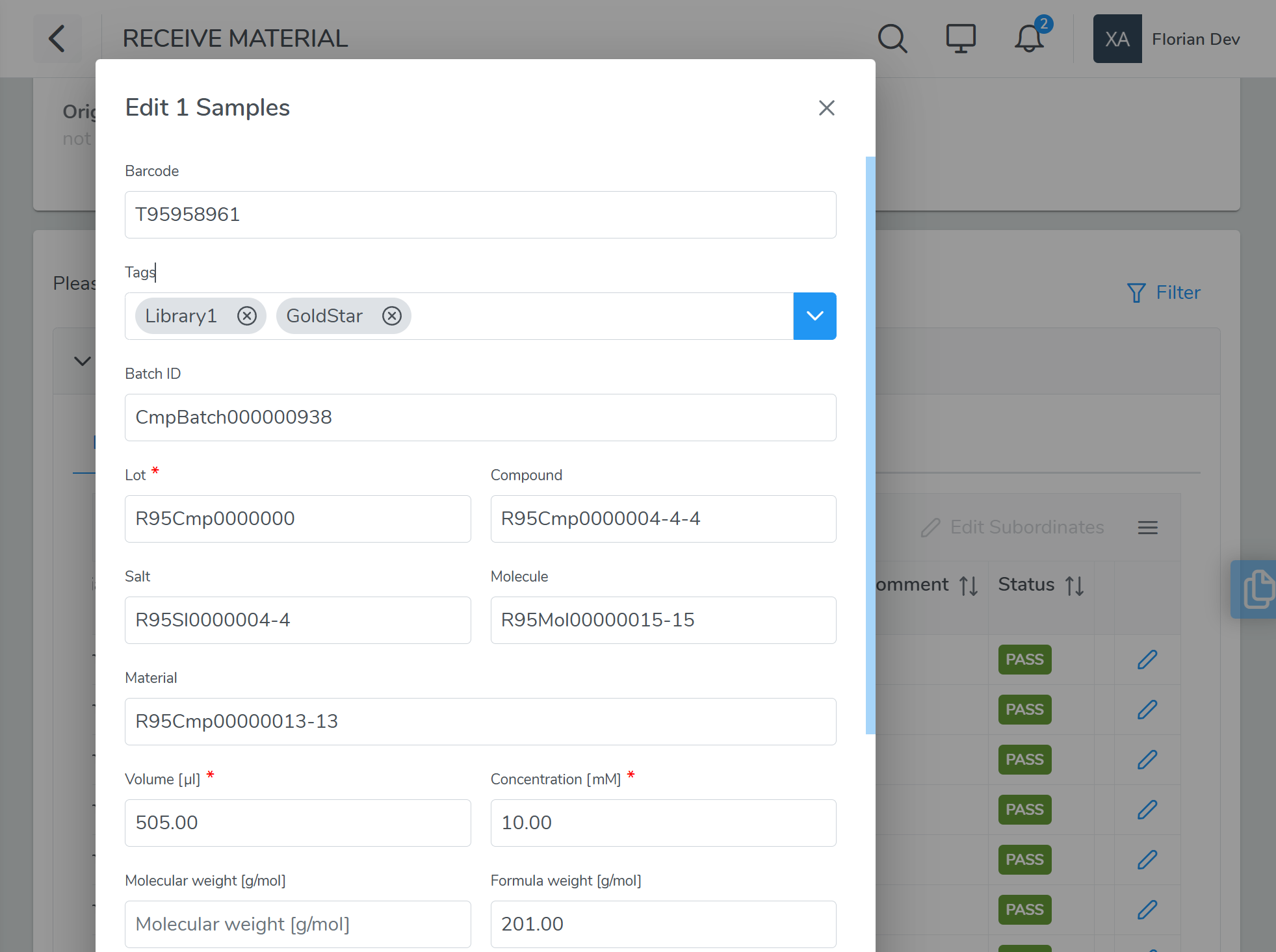This screenshot has height=952, width=1276.
Task: Edit the Compound field
Action: coord(663,519)
